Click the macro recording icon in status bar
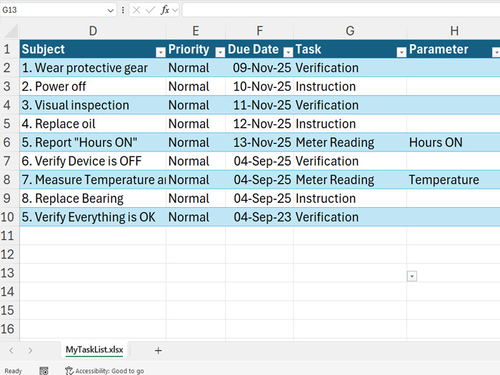 click(x=44, y=371)
